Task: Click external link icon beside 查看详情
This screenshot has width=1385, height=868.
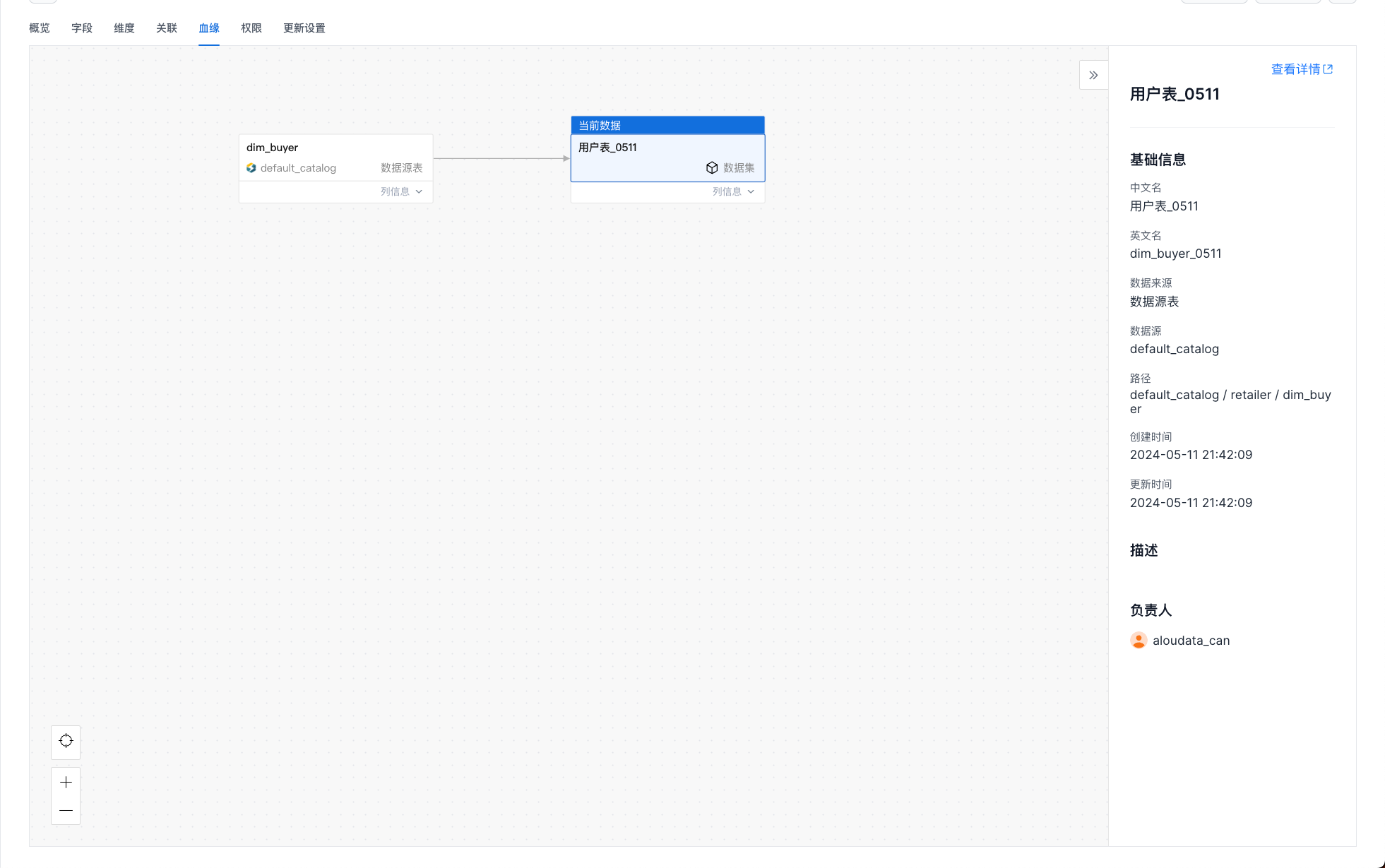Action: coord(1328,69)
